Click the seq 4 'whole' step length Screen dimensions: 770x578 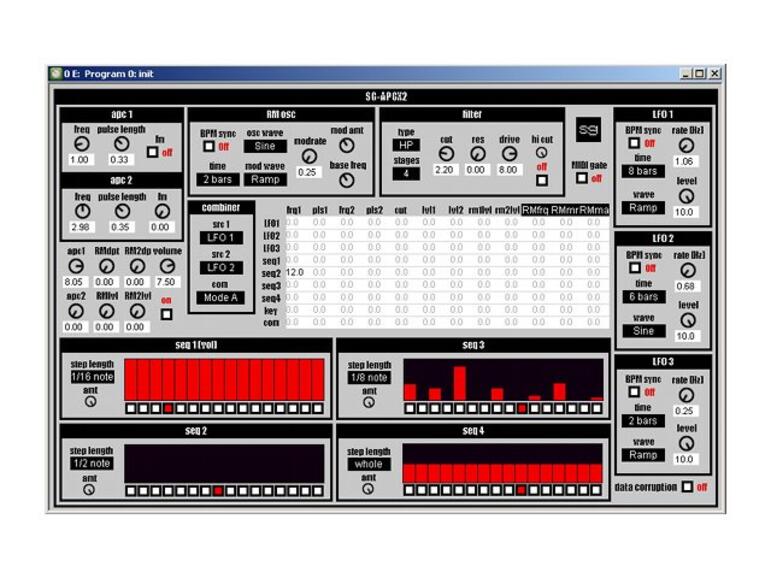tap(369, 464)
